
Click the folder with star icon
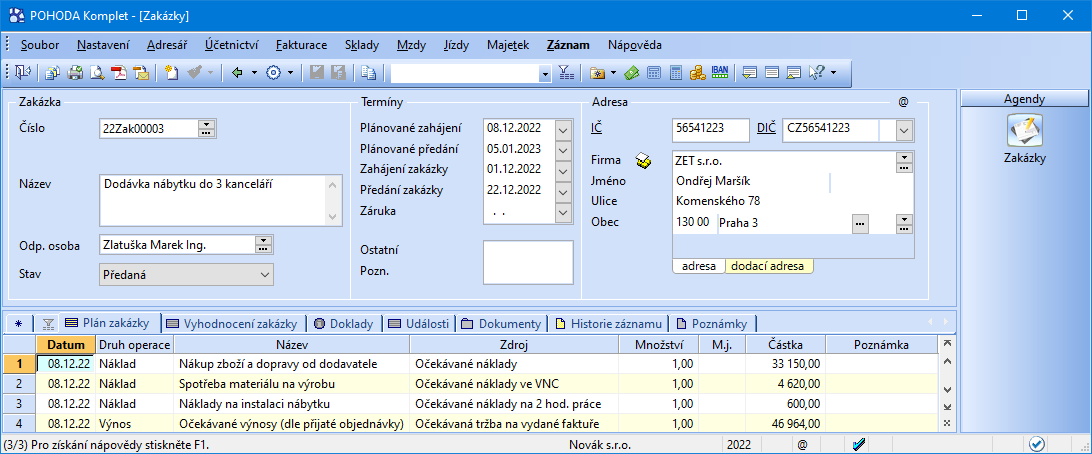[597, 72]
